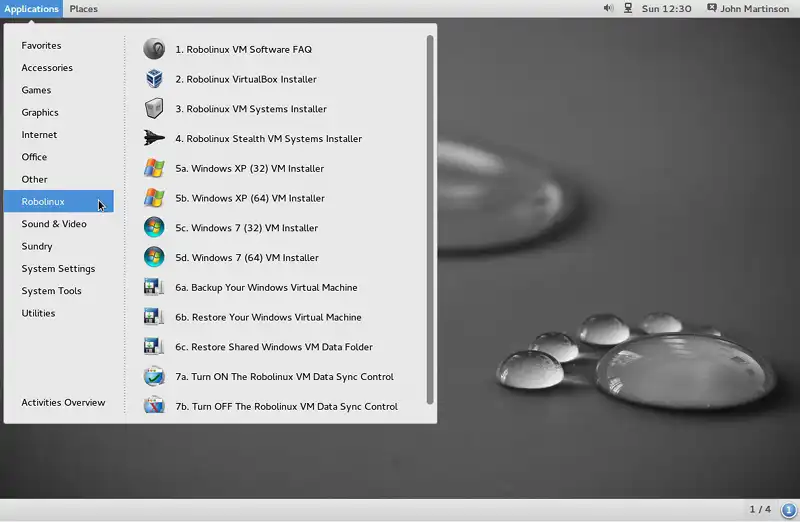The image size is (800, 522).
Task: Open the John Martinson user menu
Action: pyautogui.click(x=755, y=9)
